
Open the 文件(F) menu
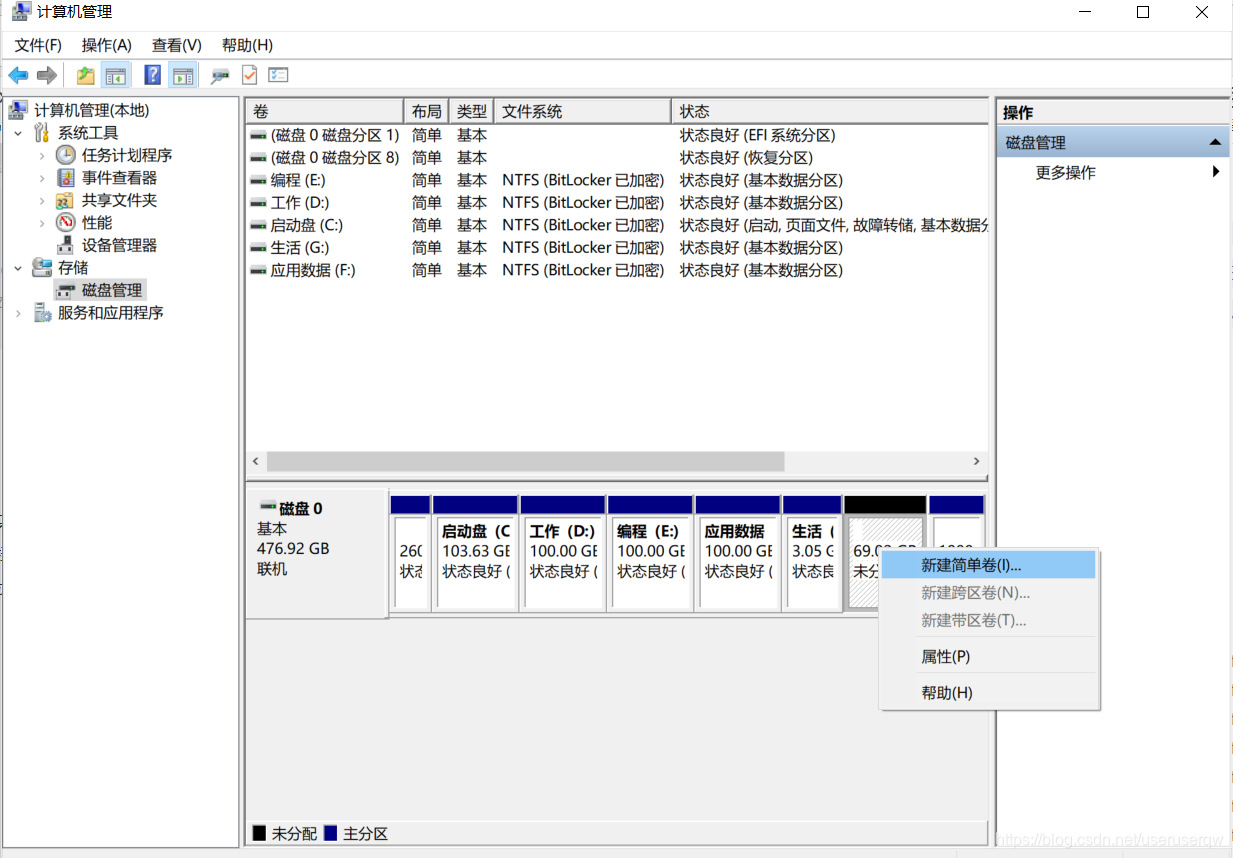click(x=38, y=45)
